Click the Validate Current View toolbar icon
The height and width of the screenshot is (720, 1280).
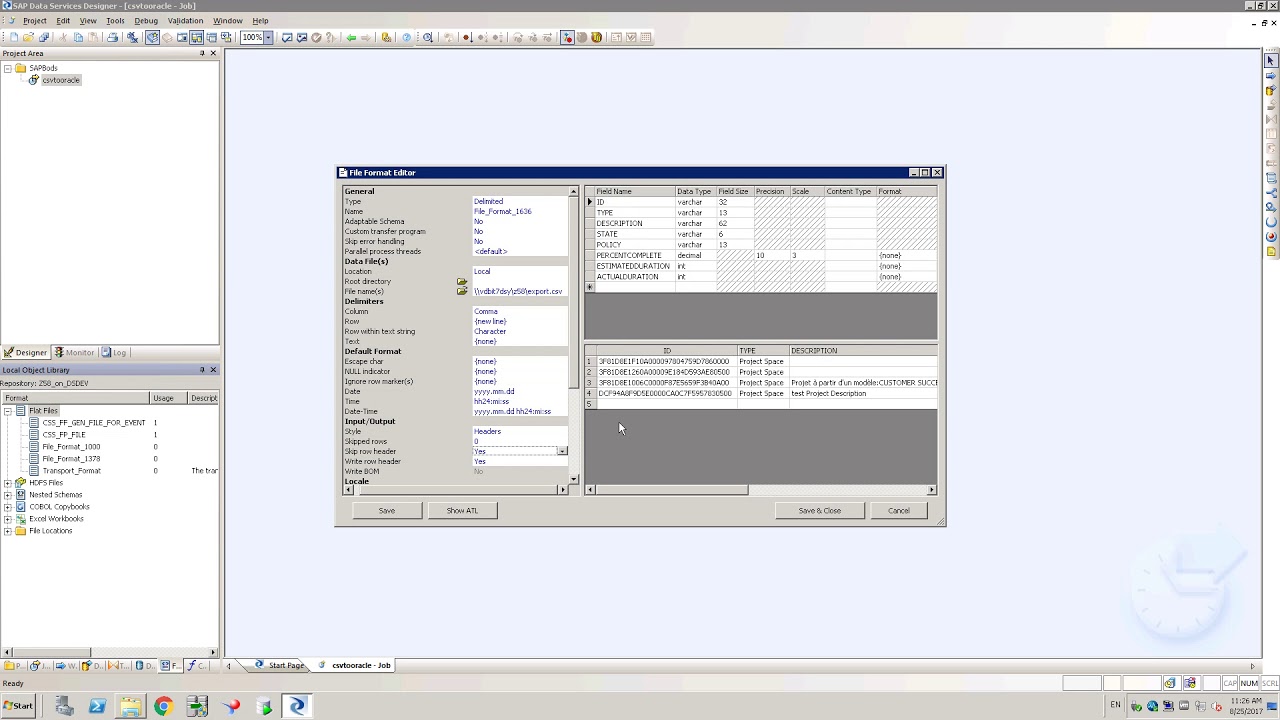tap(287, 37)
